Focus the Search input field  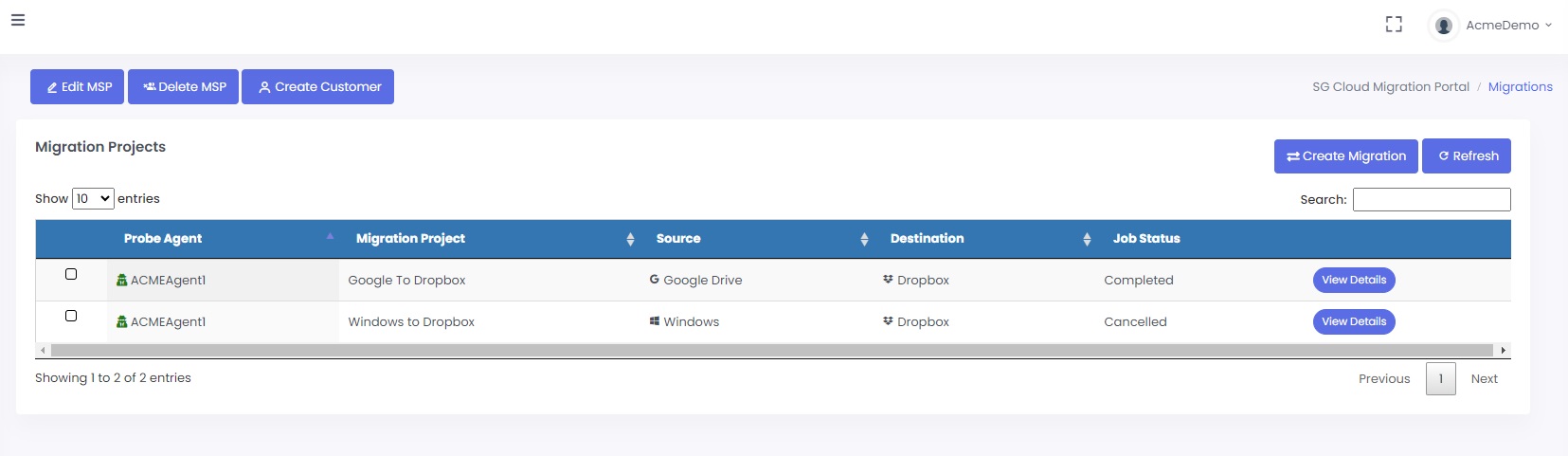click(1431, 199)
